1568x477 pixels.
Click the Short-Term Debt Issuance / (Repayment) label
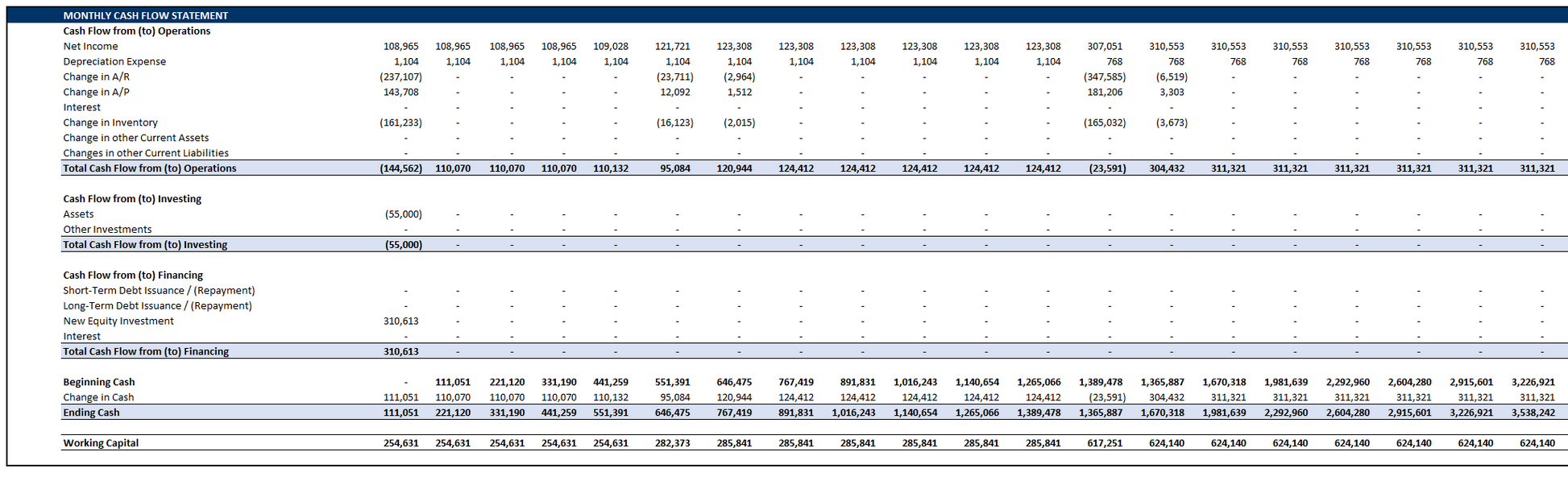tap(159, 291)
